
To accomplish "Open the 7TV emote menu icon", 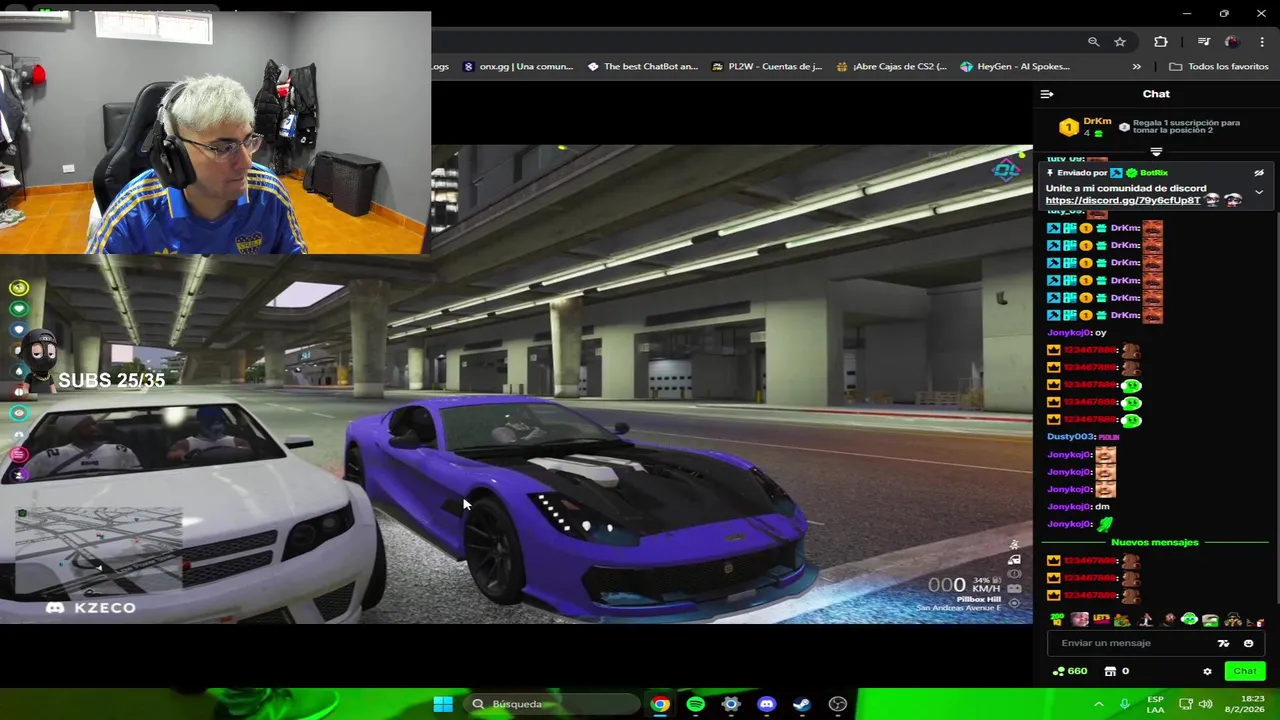I will click(1223, 643).
